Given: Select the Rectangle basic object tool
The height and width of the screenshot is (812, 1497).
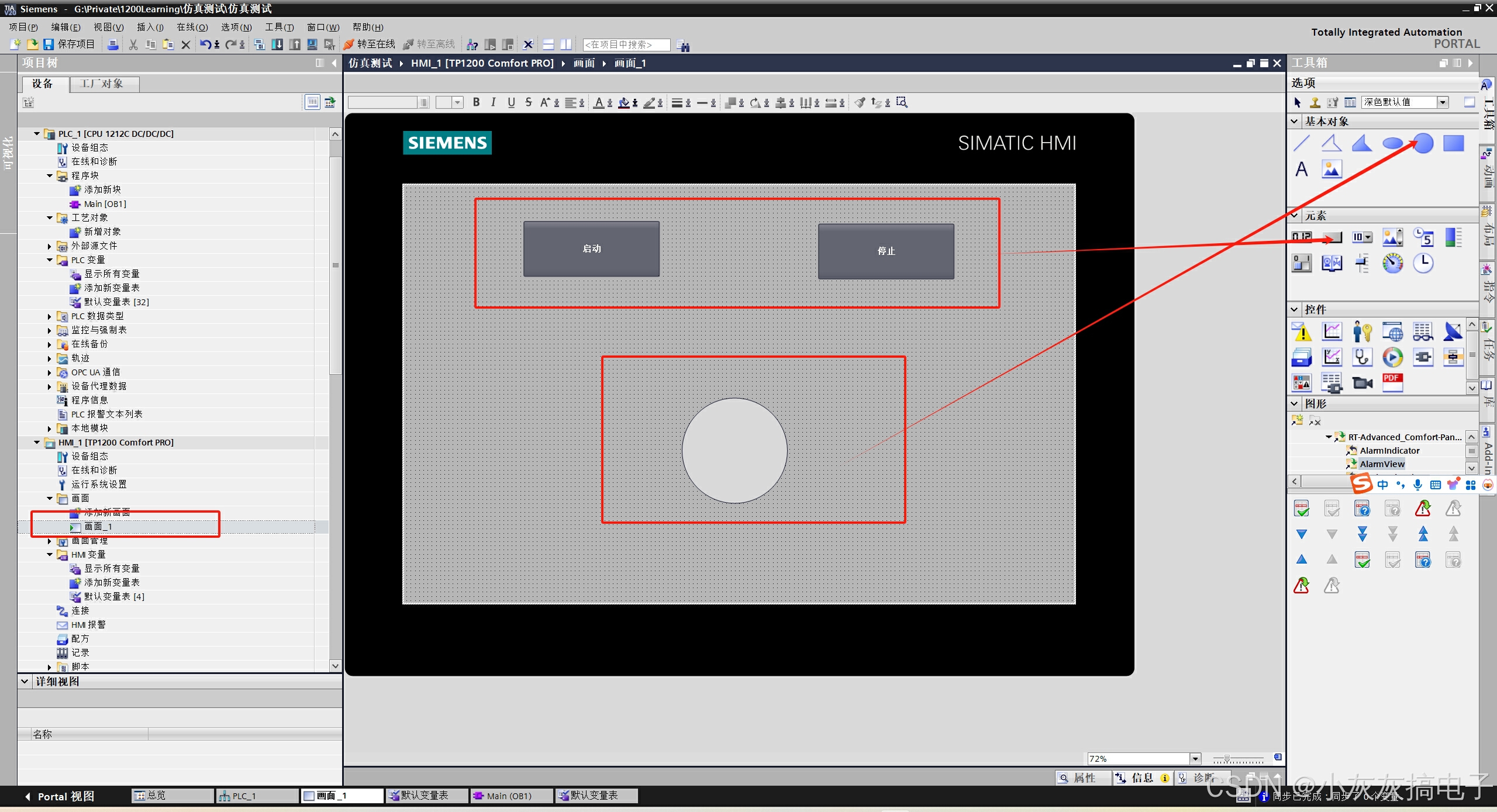Looking at the screenshot, I should coord(1453,143).
